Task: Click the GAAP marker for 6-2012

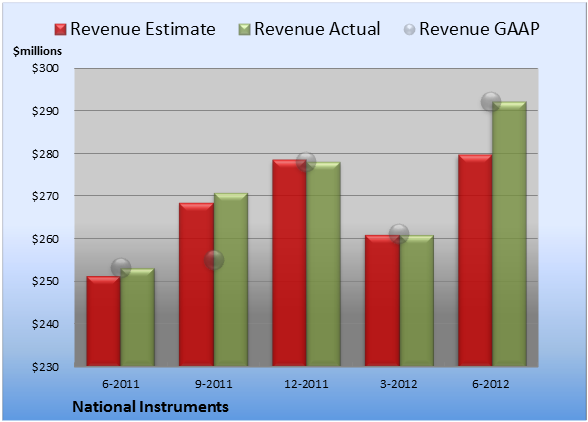Action: tap(491, 101)
